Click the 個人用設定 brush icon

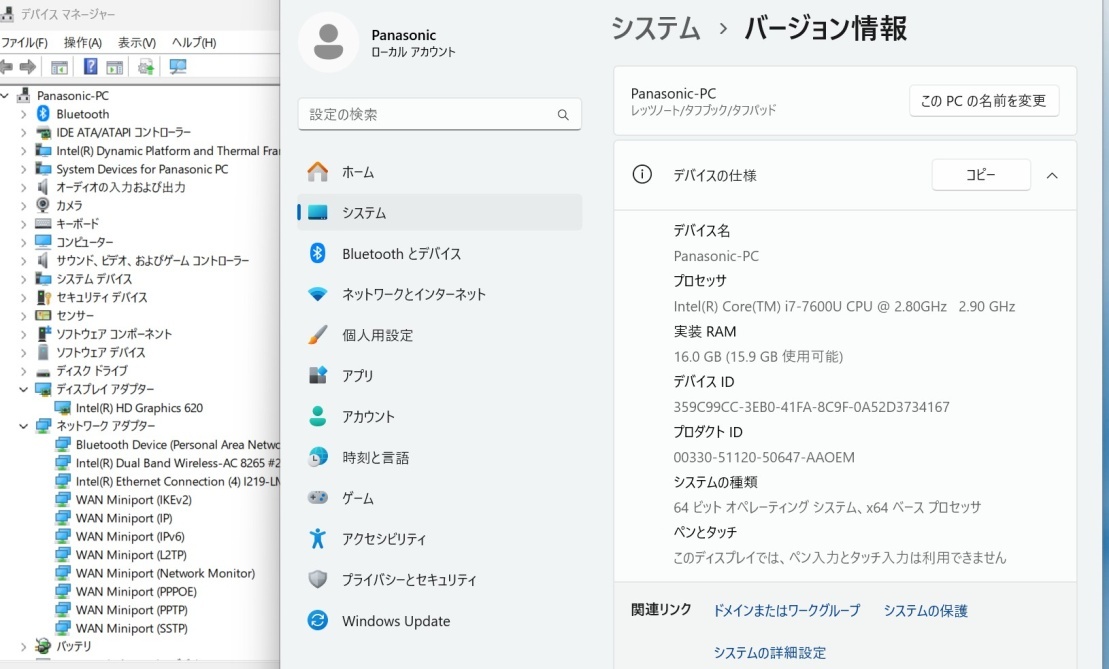click(318, 335)
